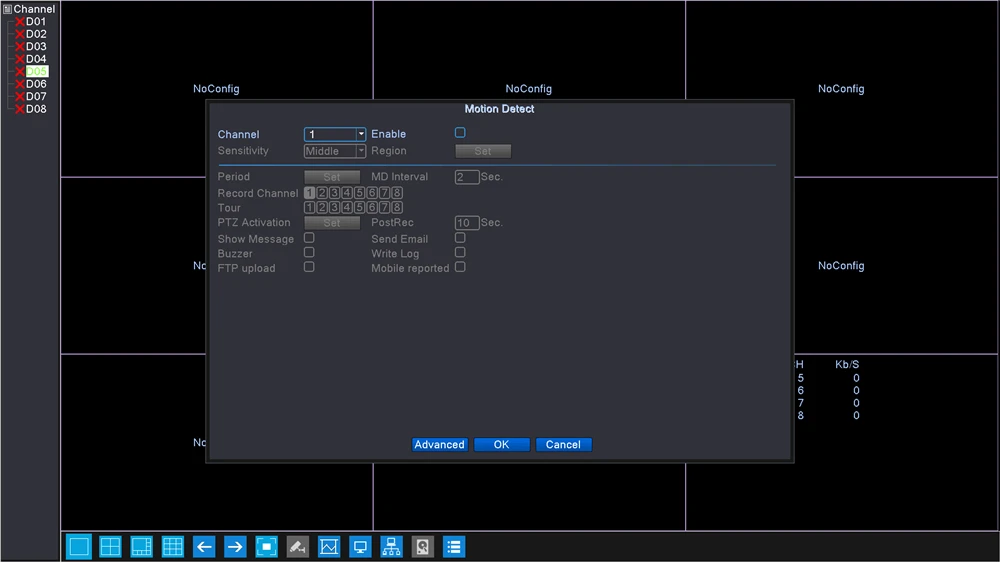Click PTZ Activation Set button
Image resolution: width=1000 pixels, height=562 pixels.
pos(332,223)
